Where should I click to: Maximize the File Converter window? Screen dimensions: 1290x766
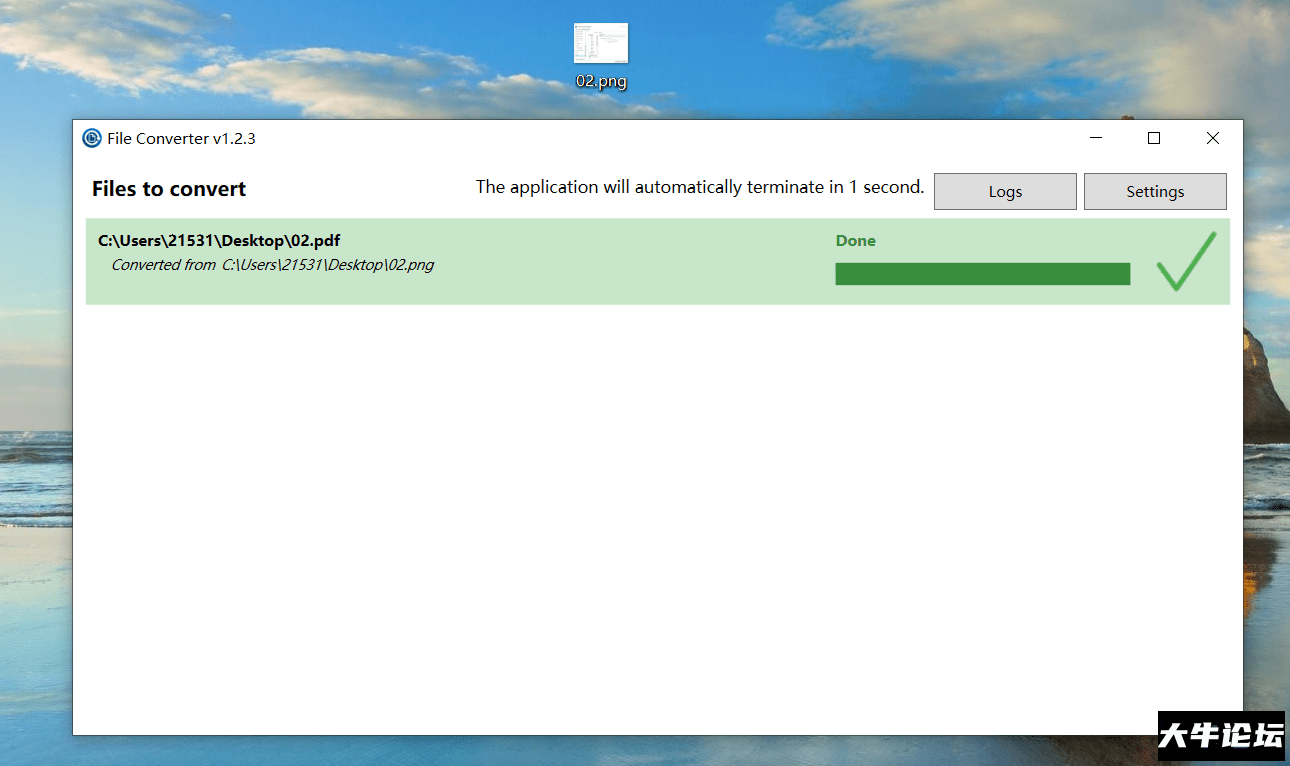coord(1154,138)
